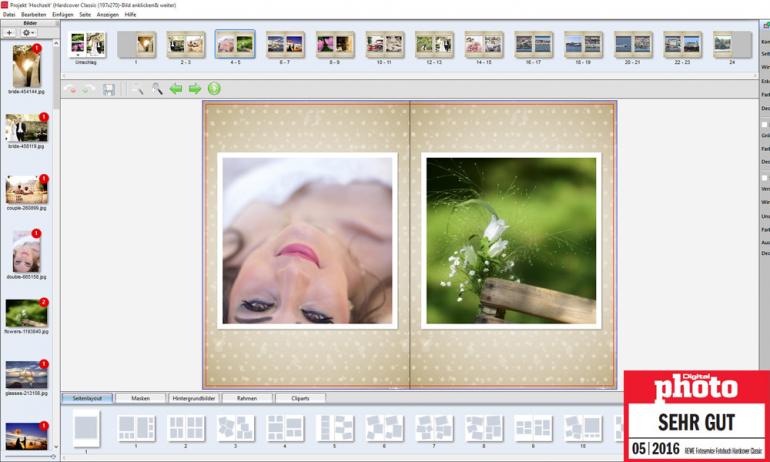Click the woman's face photo on left page

click(307, 241)
